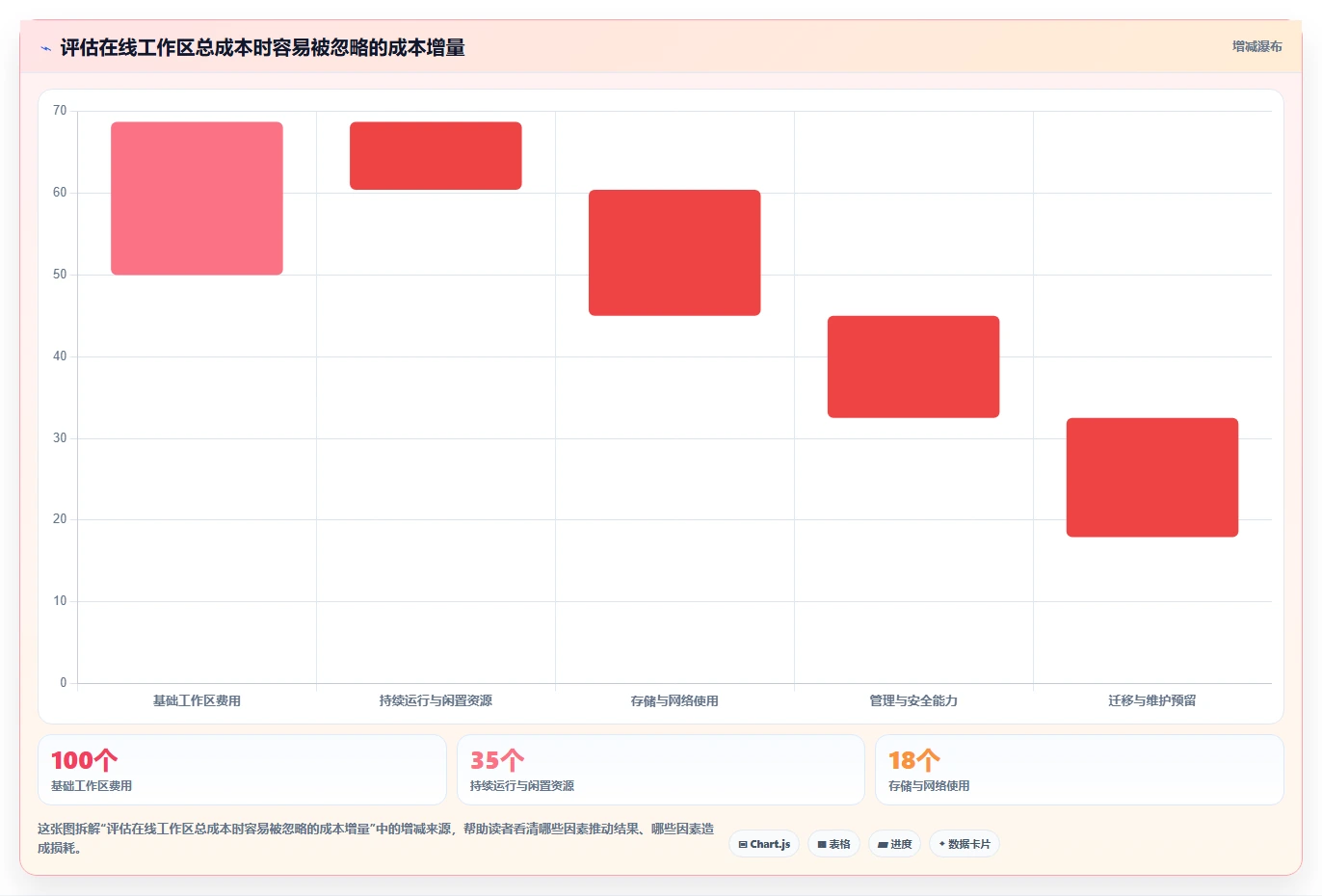The height and width of the screenshot is (896, 1322).
Task: Click the description paragraph starting 这张图拆解
Action: [x=376, y=838]
